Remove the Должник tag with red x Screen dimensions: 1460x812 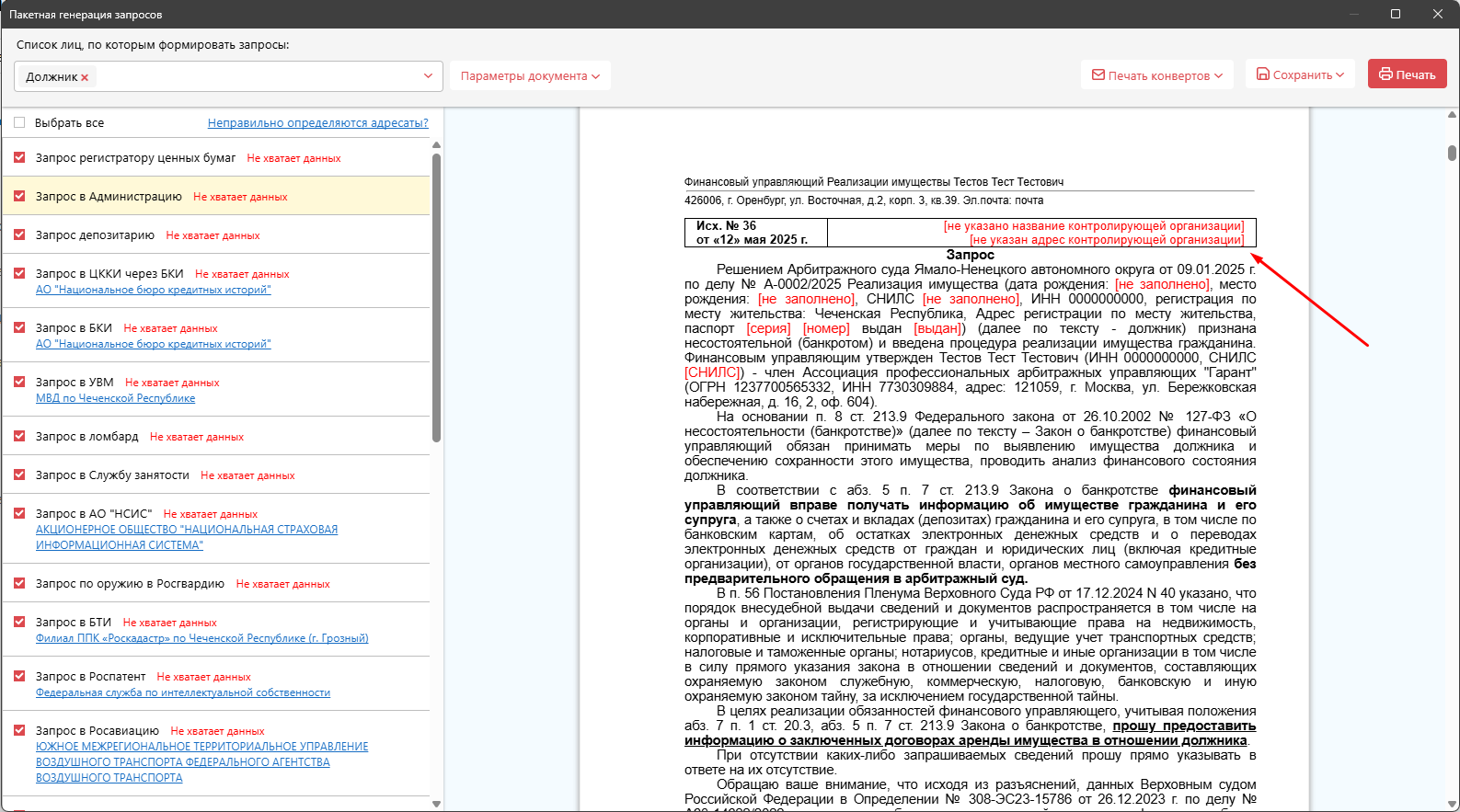[x=85, y=77]
